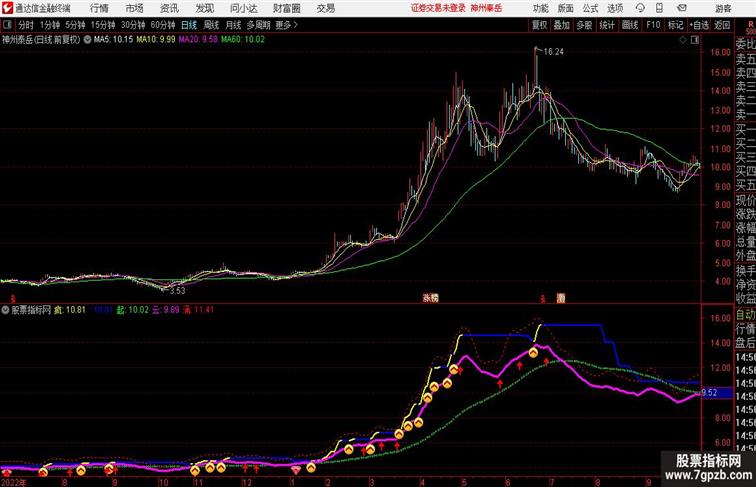
Task: Click the 返回 back button
Action: 722,25
